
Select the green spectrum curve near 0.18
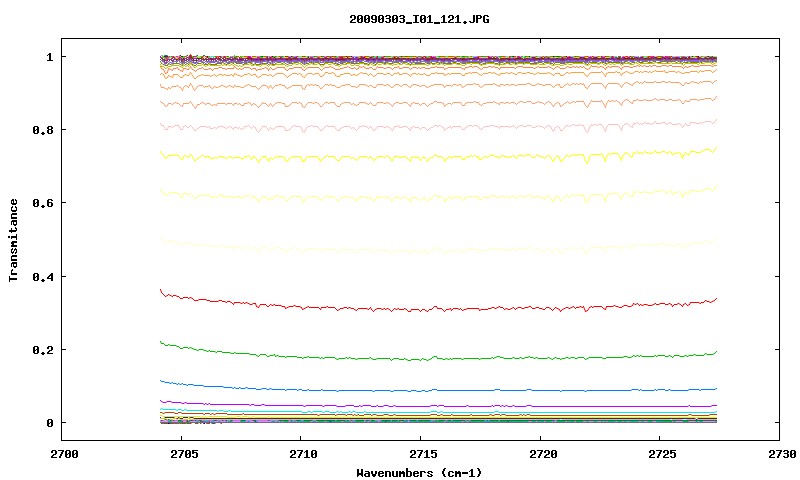[x=439, y=358]
